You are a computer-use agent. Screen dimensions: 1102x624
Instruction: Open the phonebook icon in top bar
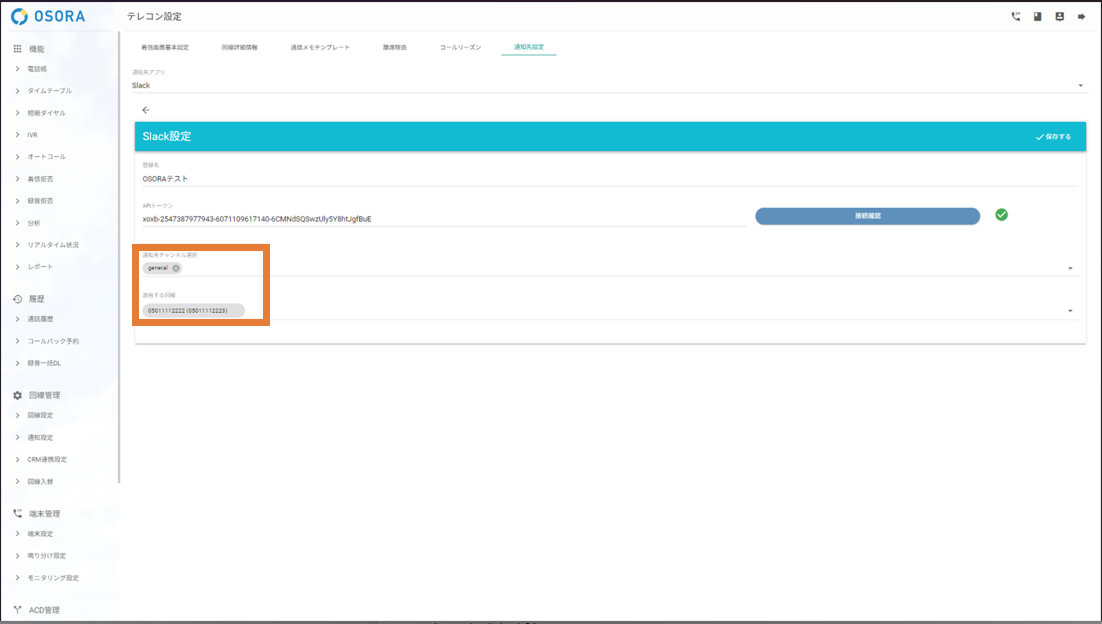coord(1038,17)
